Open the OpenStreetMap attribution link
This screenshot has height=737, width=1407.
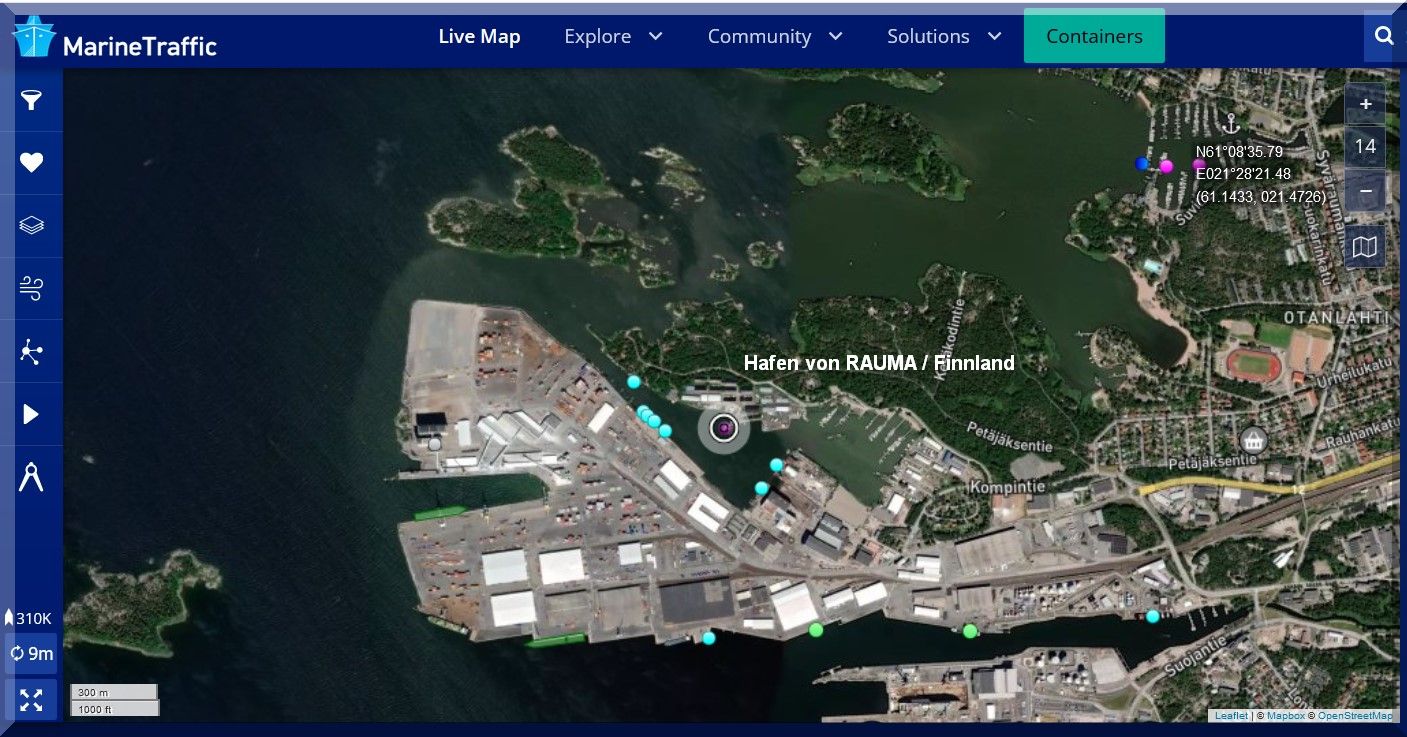pos(1355,716)
